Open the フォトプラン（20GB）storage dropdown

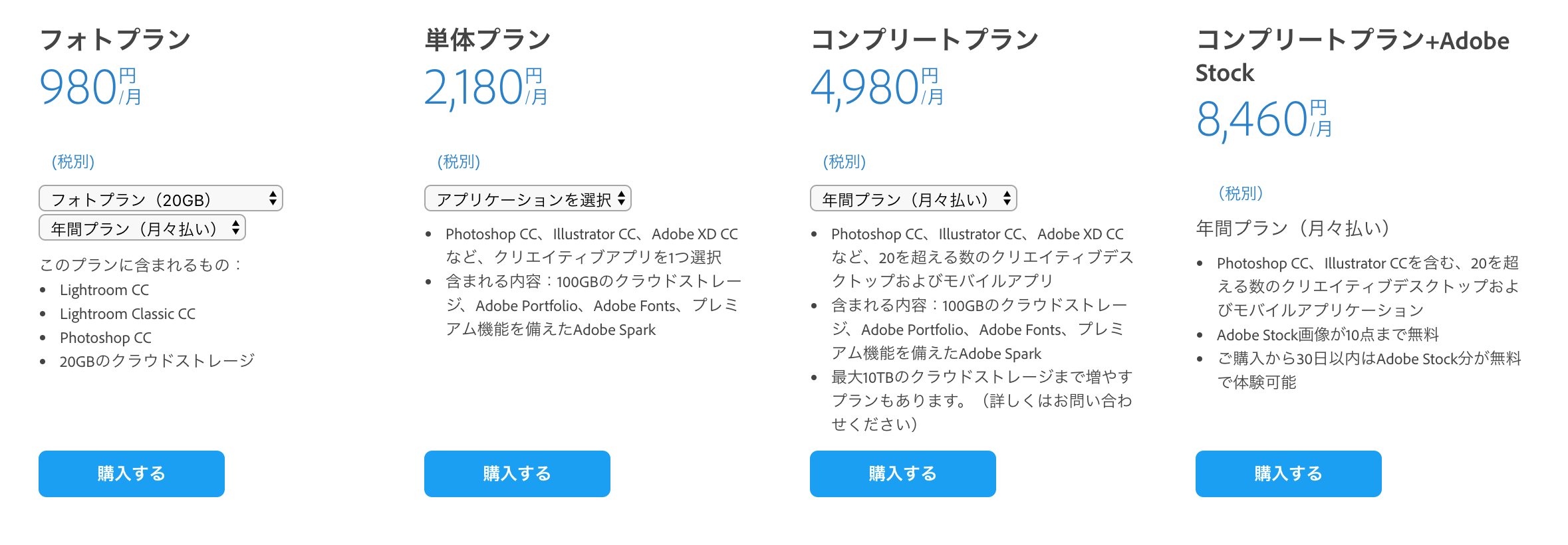point(161,199)
